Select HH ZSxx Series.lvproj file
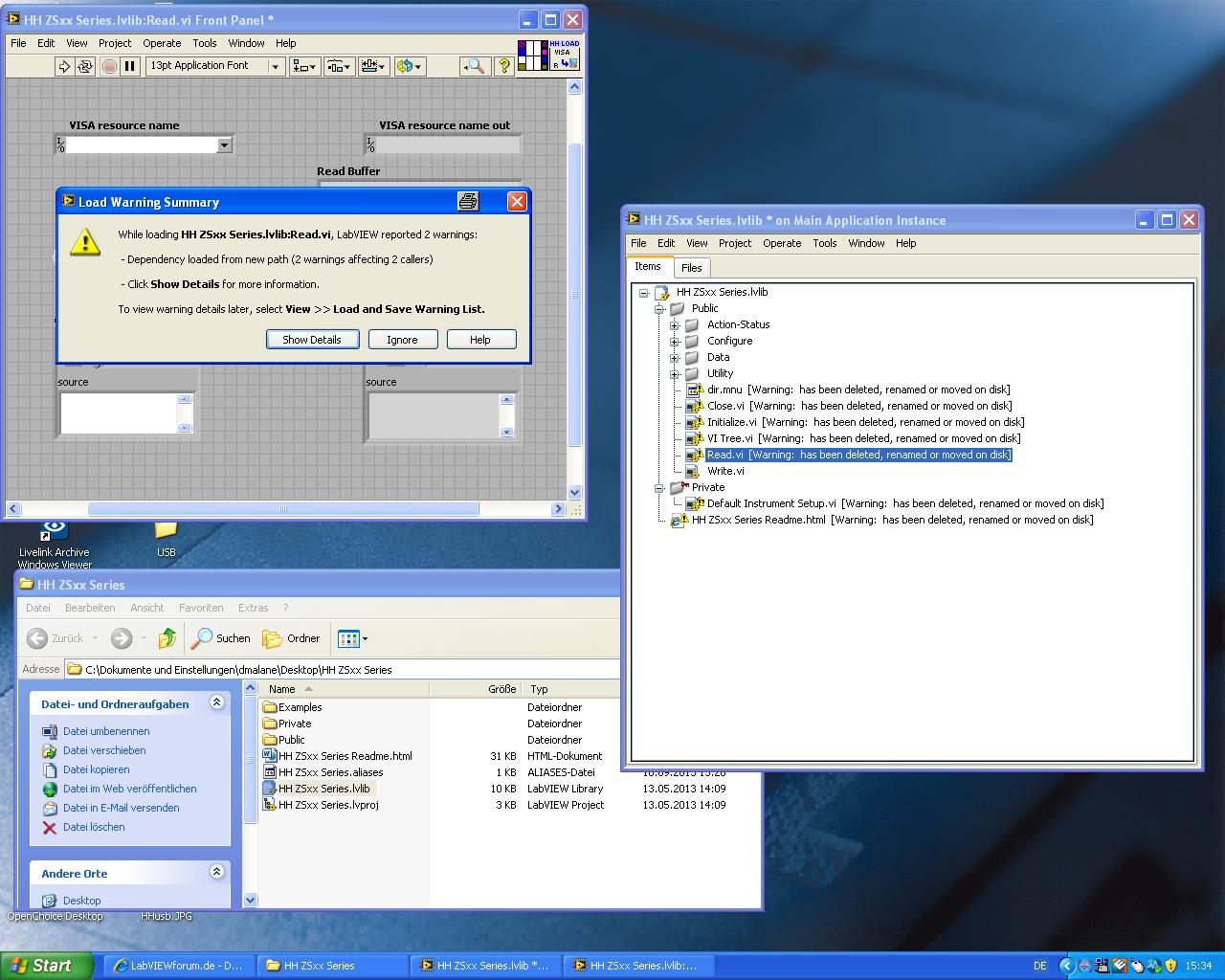 point(327,805)
